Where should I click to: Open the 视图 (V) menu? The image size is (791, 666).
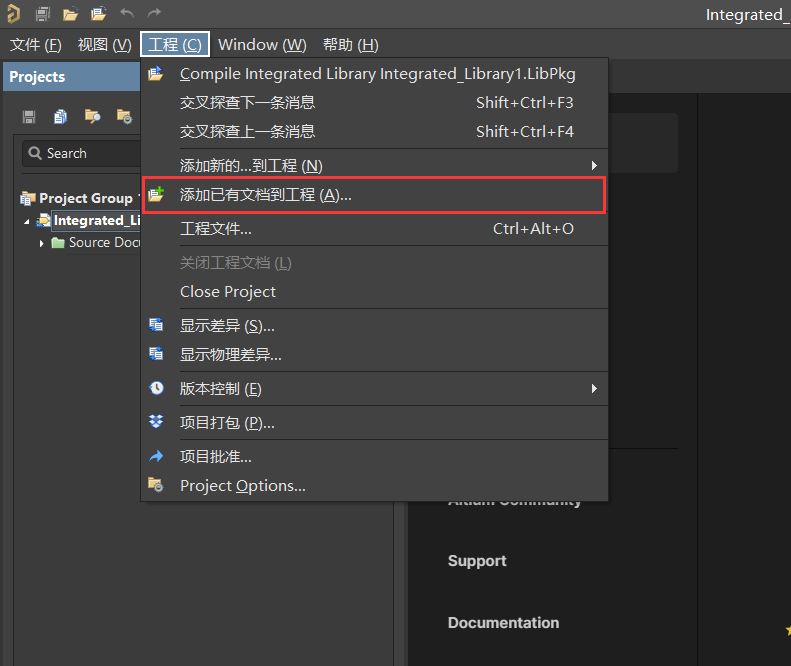[x=104, y=45]
